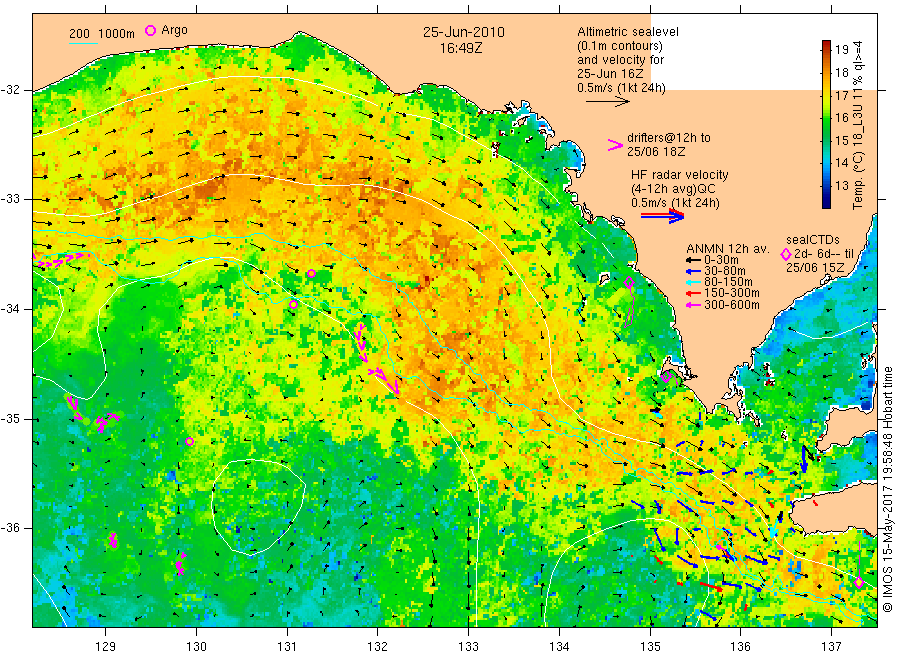Click the black 0-30m ANMN legend arrow
Screen dimensions: 900x660
tap(693, 260)
